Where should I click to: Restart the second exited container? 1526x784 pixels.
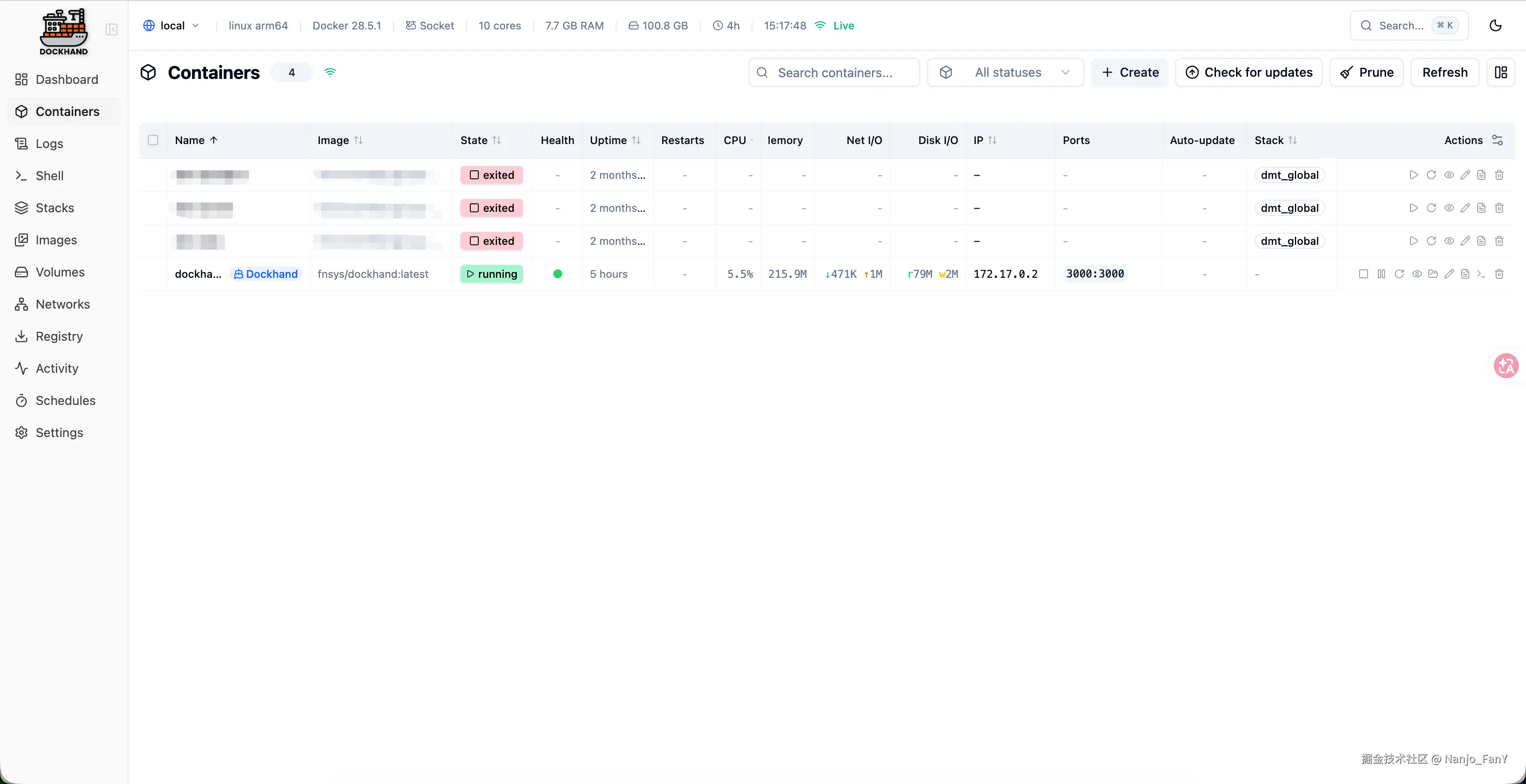pos(1431,208)
